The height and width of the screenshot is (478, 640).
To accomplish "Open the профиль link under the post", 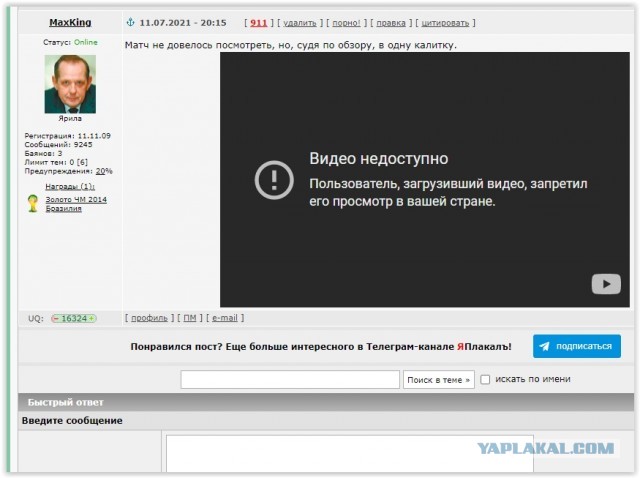I will (x=149, y=318).
